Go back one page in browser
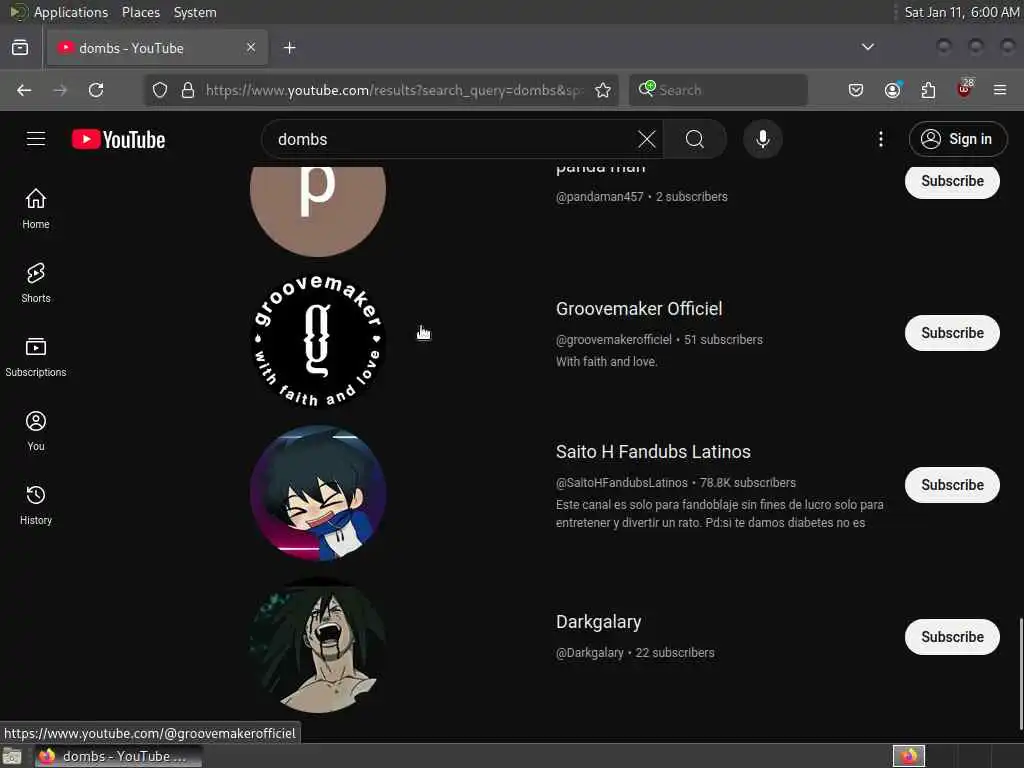Screen dimensions: 1024x768 click(x=24, y=90)
